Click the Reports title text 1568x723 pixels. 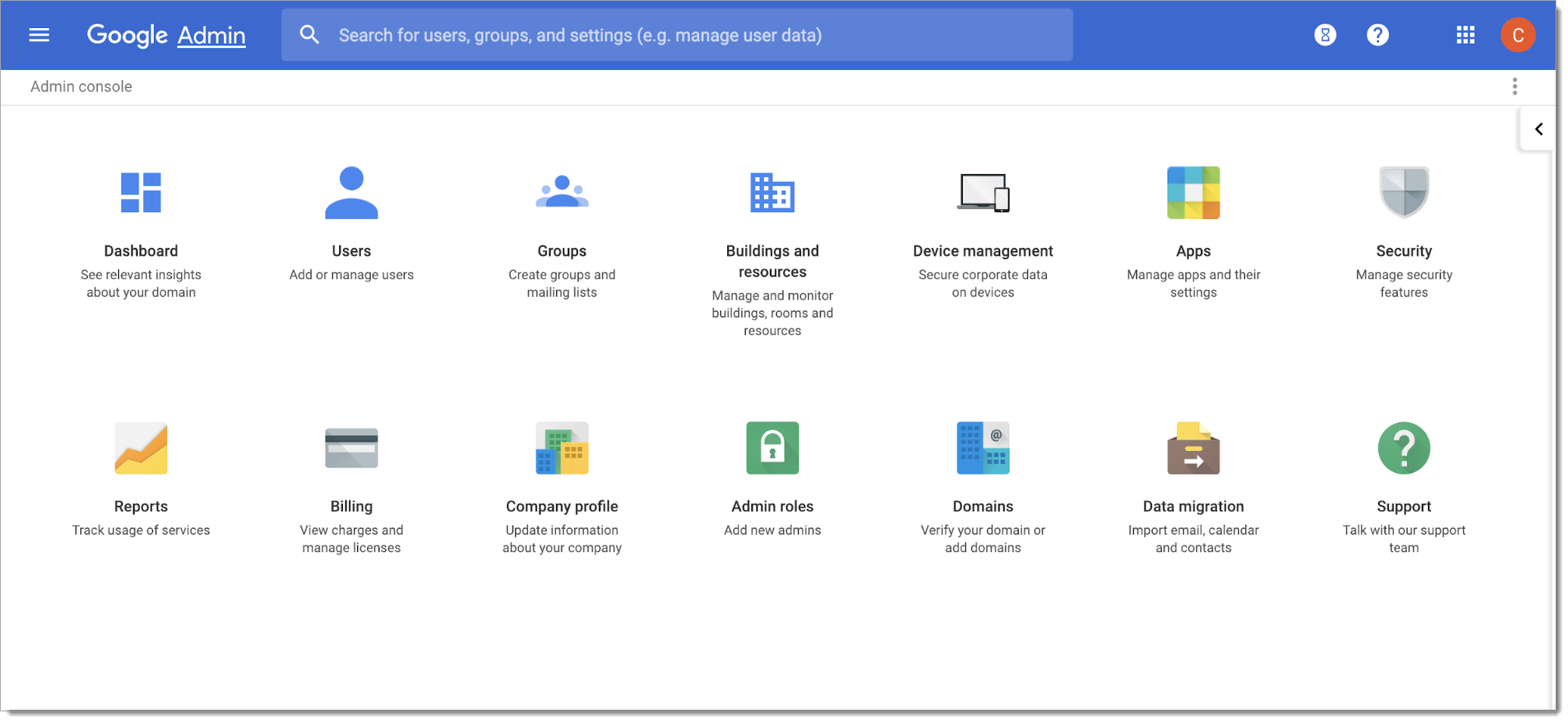[x=141, y=506]
